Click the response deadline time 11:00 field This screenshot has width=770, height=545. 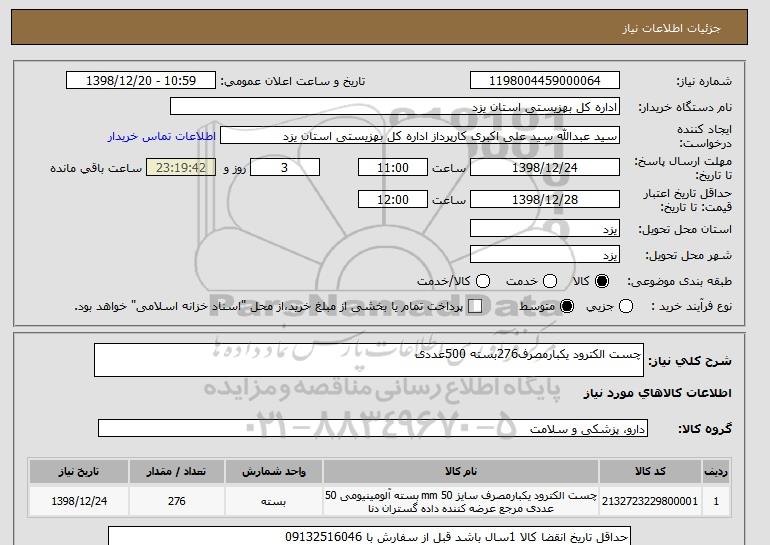coord(393,167)
